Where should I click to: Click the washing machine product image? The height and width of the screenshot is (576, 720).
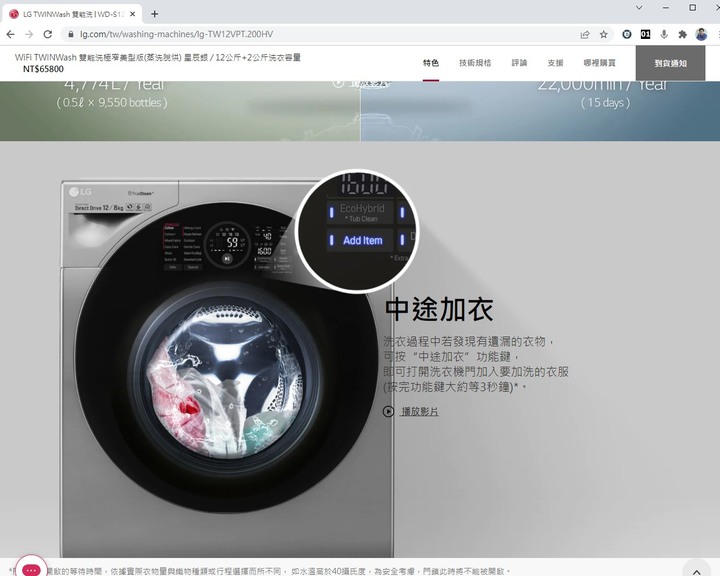(x=227, y=367)
